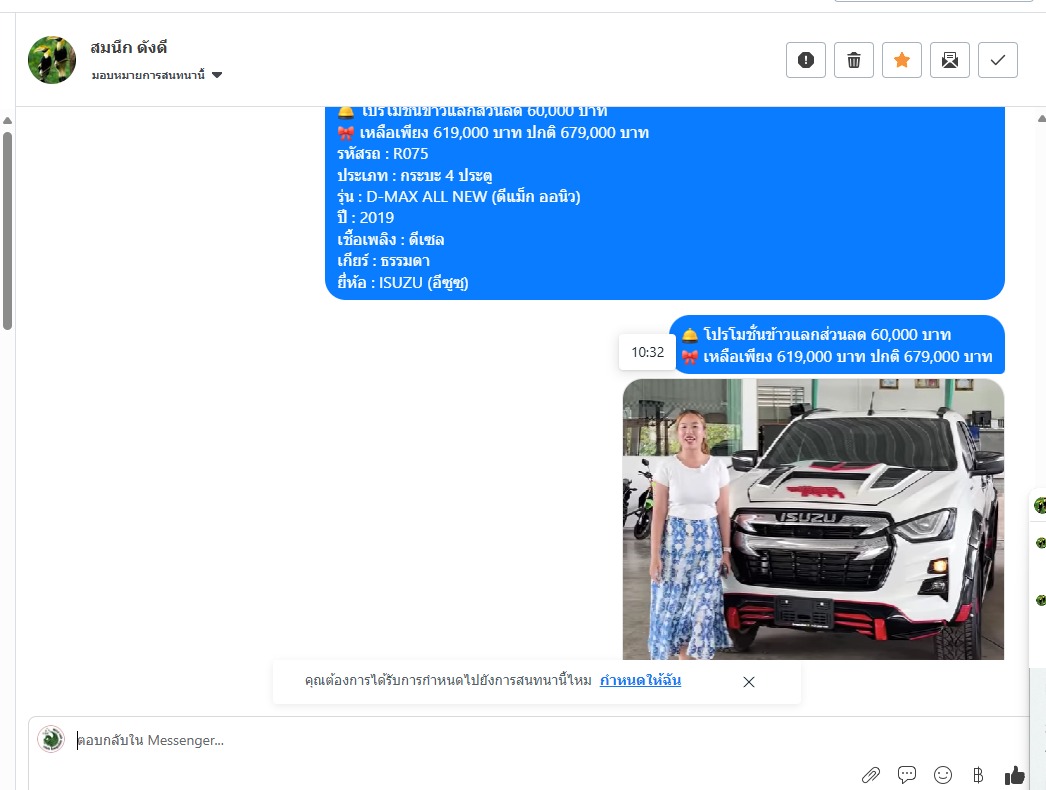
Task: Dismiss the assignment prompt with the X
Action: [749, 682]
